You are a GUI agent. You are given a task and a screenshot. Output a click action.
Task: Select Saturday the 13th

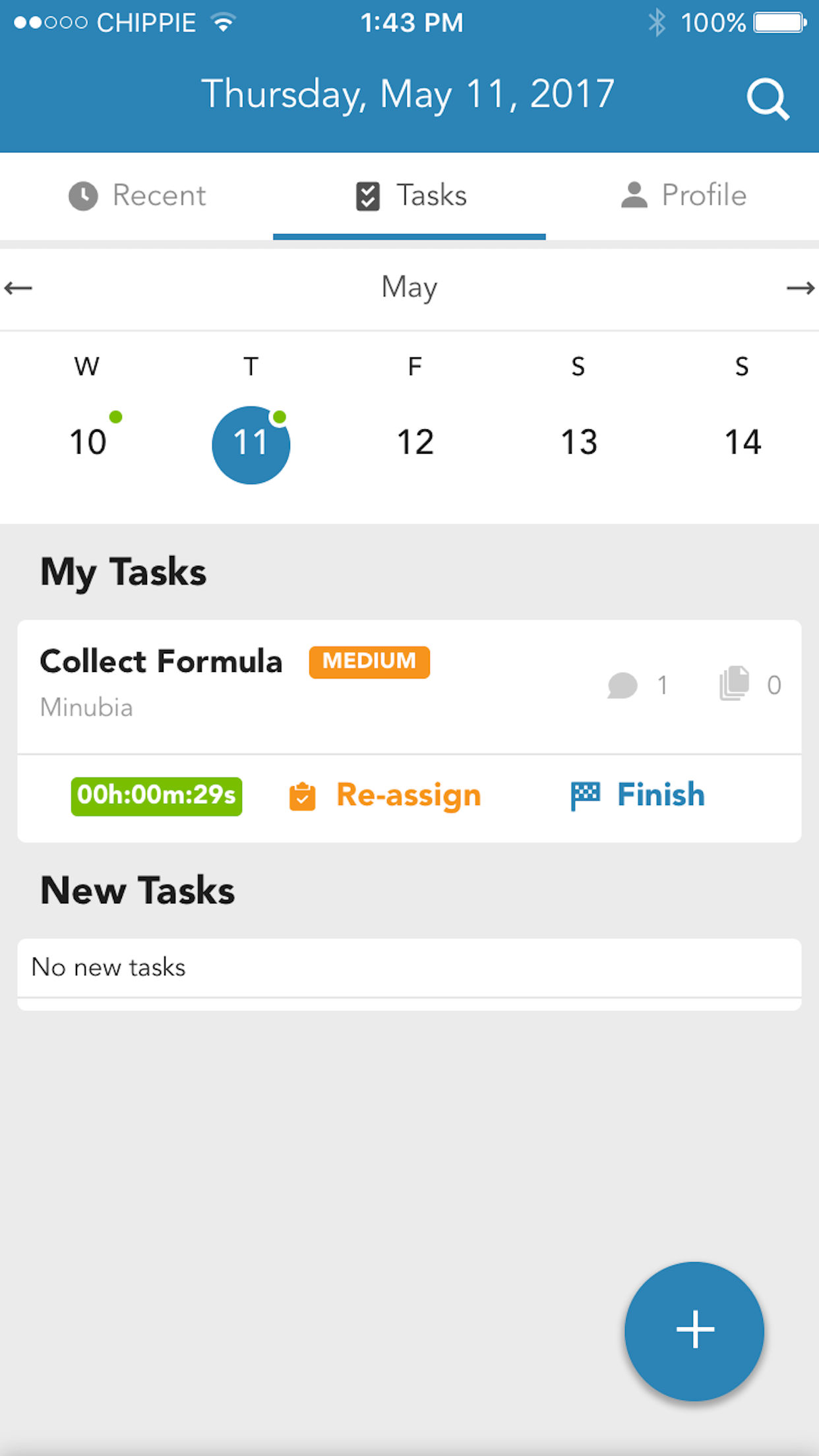(578, 442)
